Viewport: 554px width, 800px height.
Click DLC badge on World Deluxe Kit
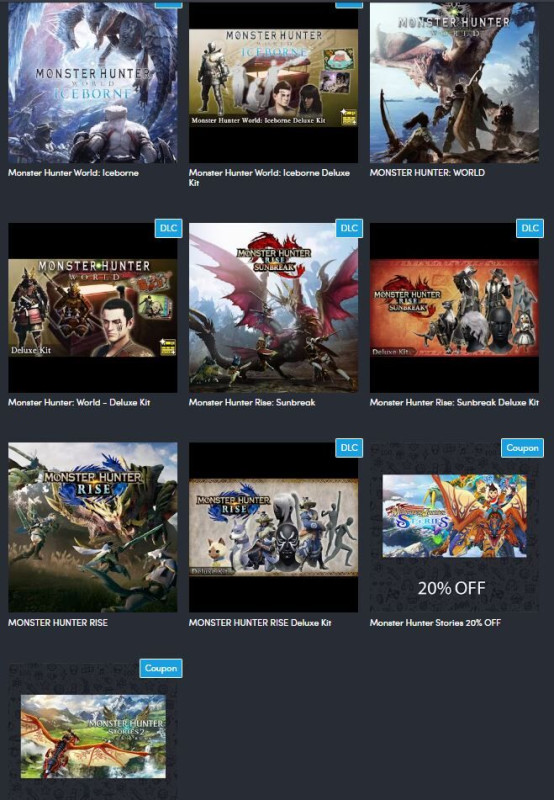168,228
